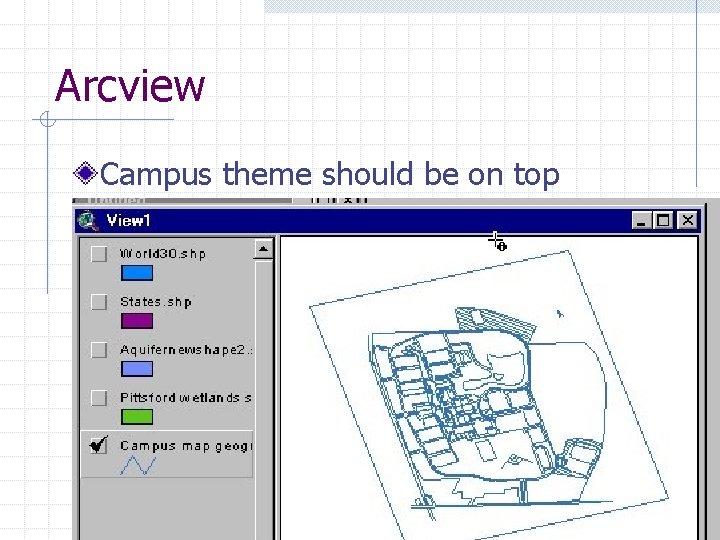Select the World30.shp theme name
This screenshot has height=540, width=720.
point(163,254)
